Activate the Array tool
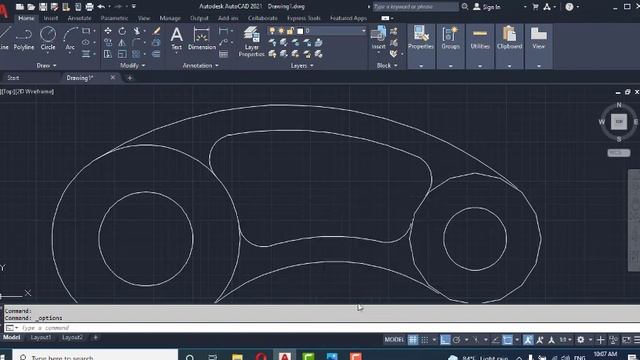 coord(136,54)
